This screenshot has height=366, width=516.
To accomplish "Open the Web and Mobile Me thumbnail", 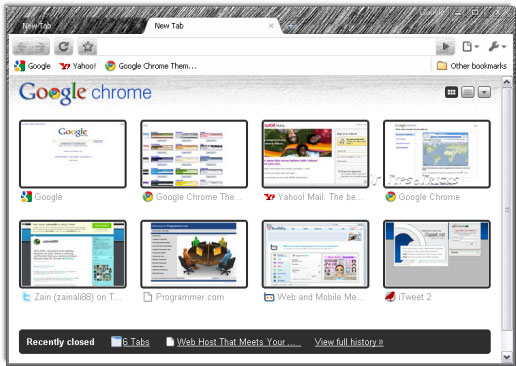I will tap(315, 254).
